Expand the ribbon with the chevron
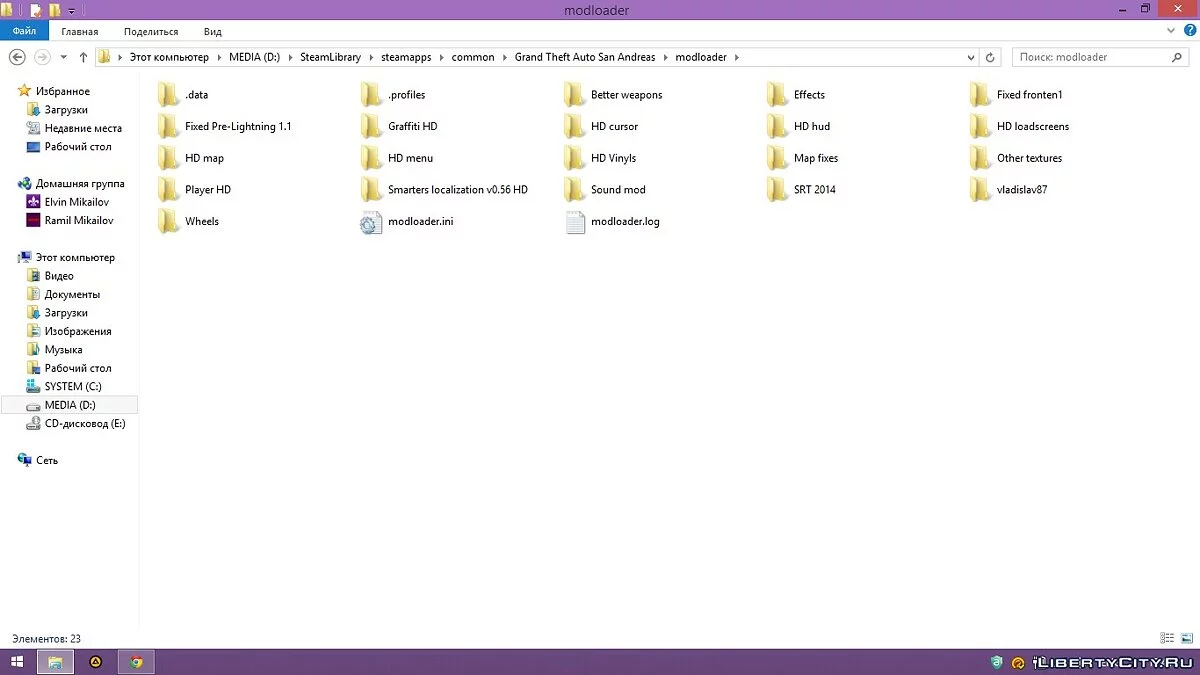 (1170, 32)
